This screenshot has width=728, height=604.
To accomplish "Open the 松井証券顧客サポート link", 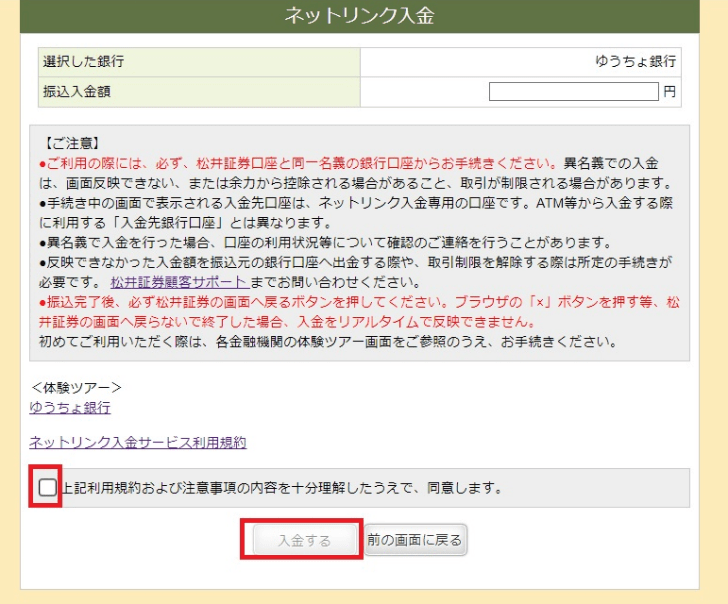I will click(x=179, y=282).
